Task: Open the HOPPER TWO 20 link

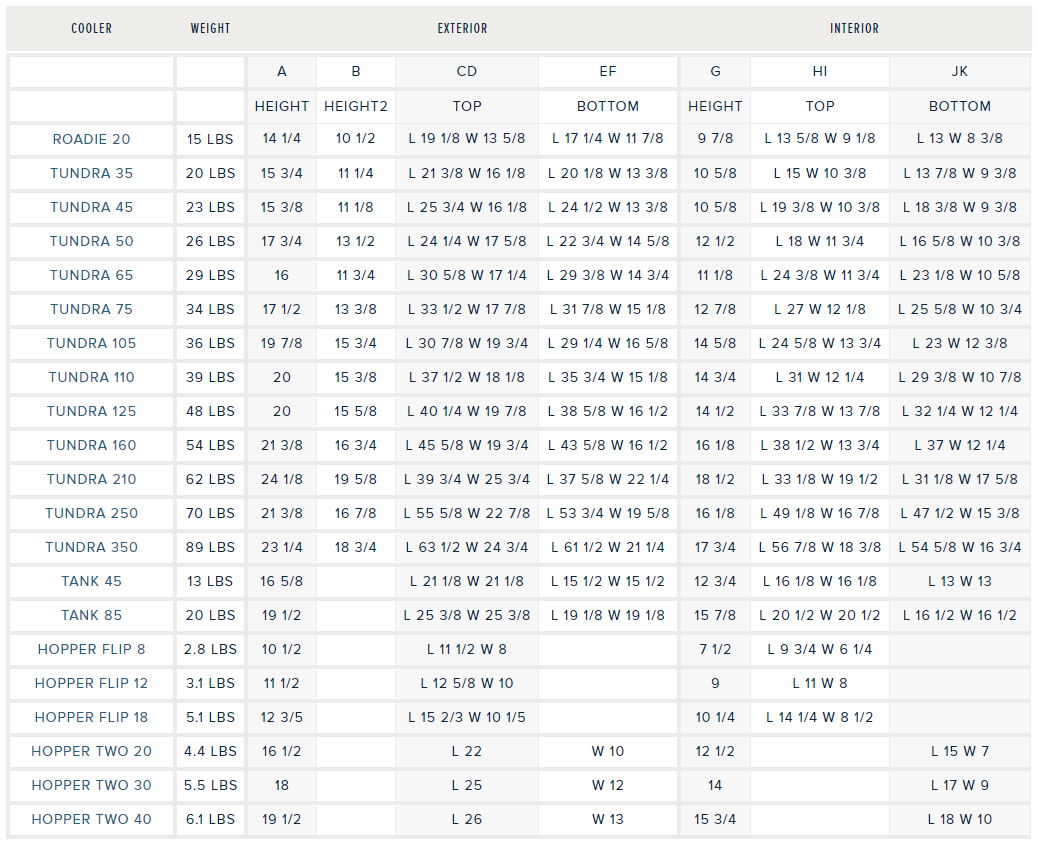Action: tap(91, 751)
